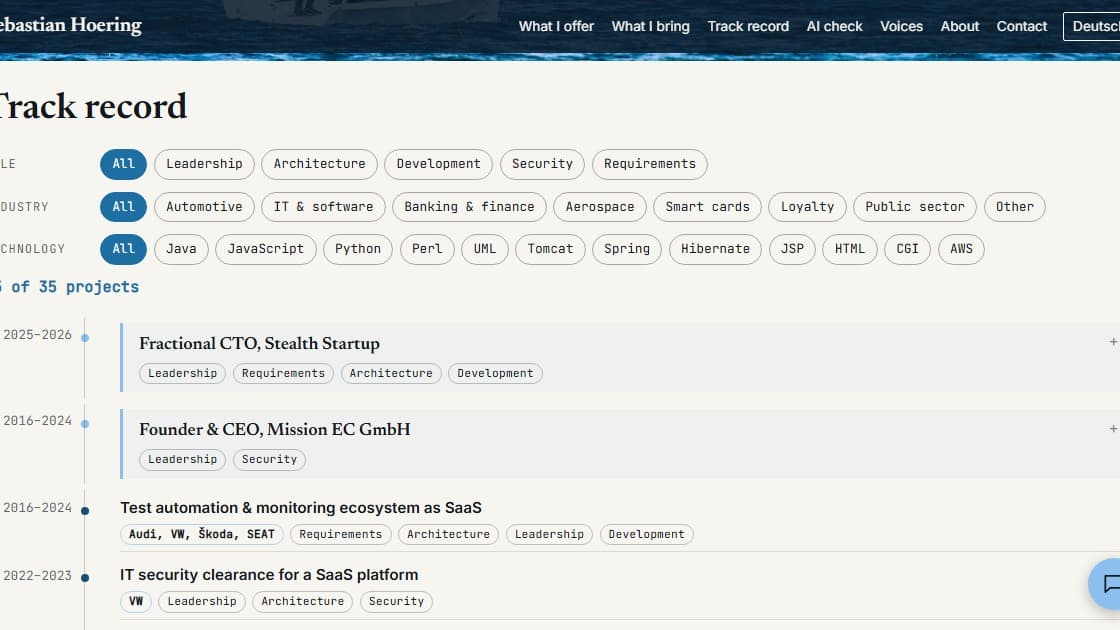Filter technology by Python

[358, 249]
